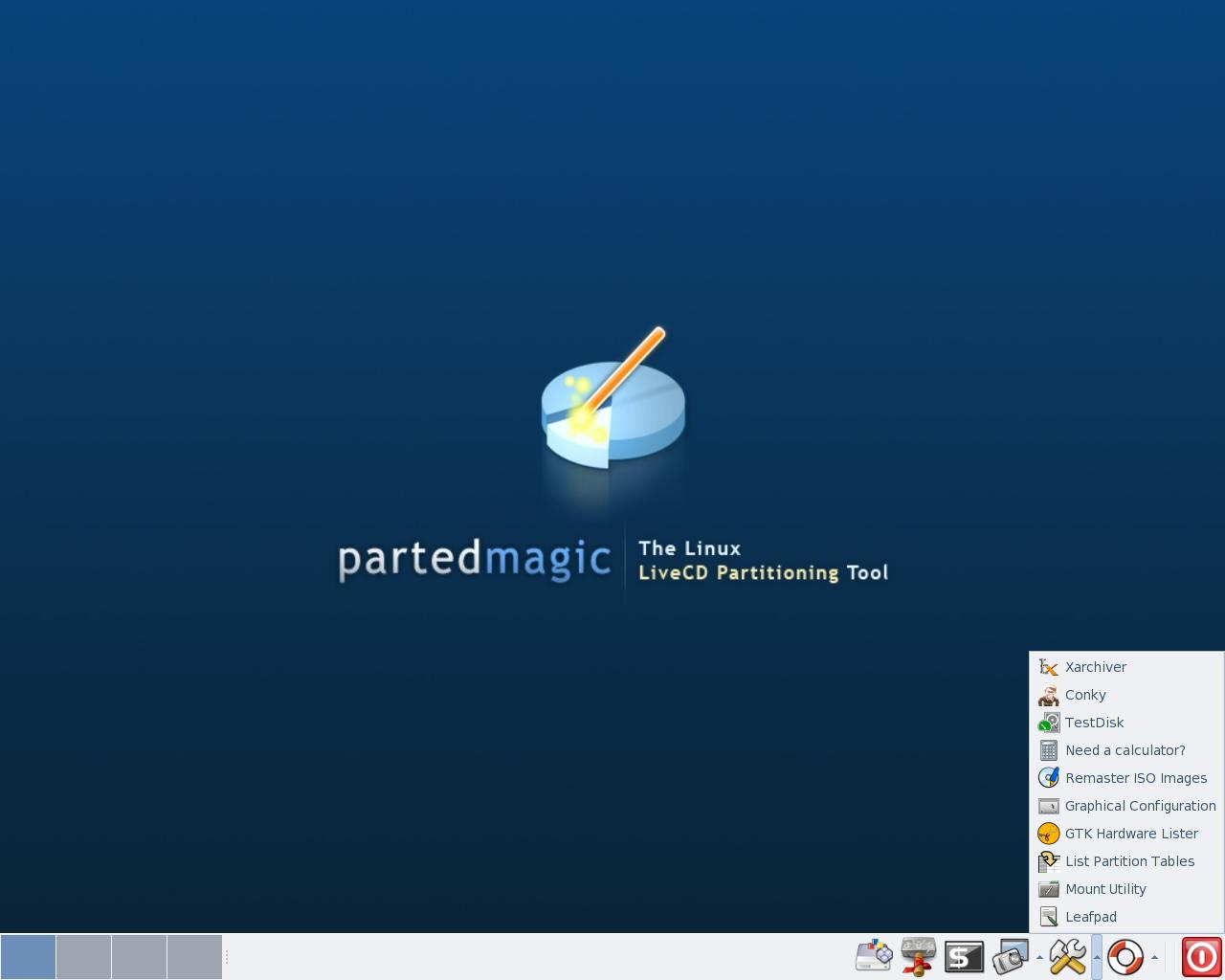
Task: Launch GTK Hardware Lister
Action: pos(1126,834)
